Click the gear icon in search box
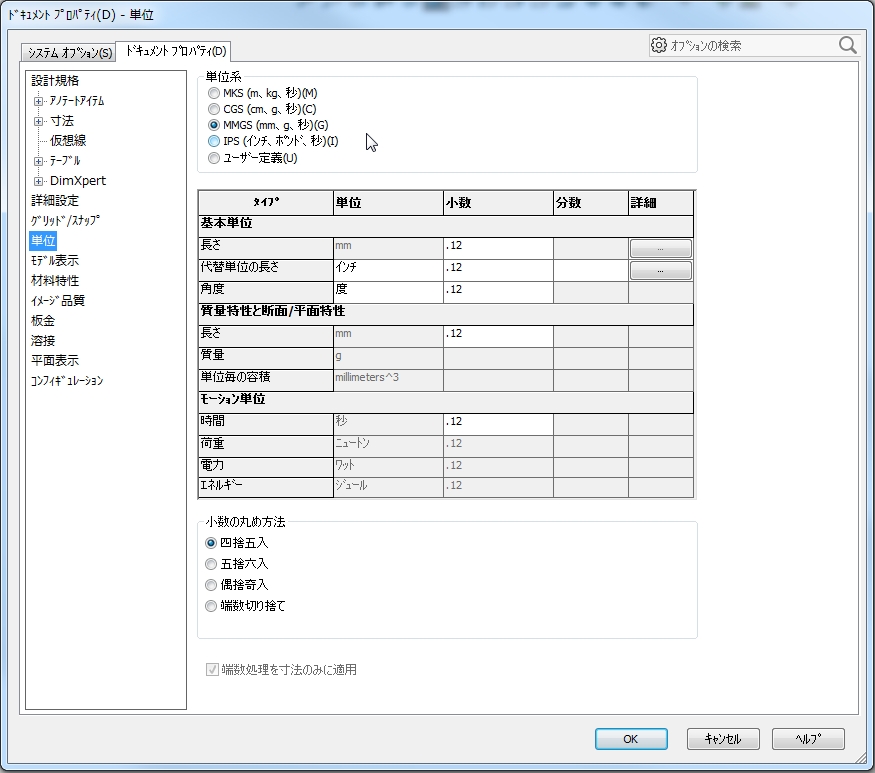The height and width of the screenshot is (773, 875). tap(658, 45)
